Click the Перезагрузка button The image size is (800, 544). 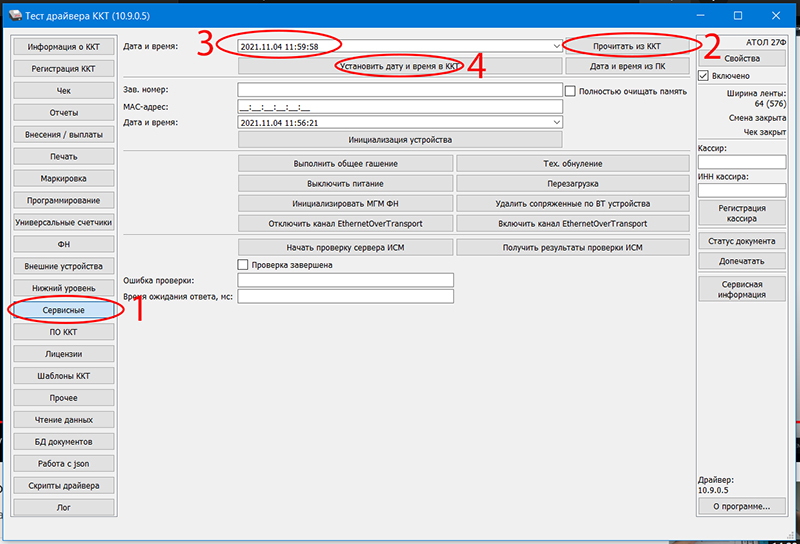click(573, 184)
